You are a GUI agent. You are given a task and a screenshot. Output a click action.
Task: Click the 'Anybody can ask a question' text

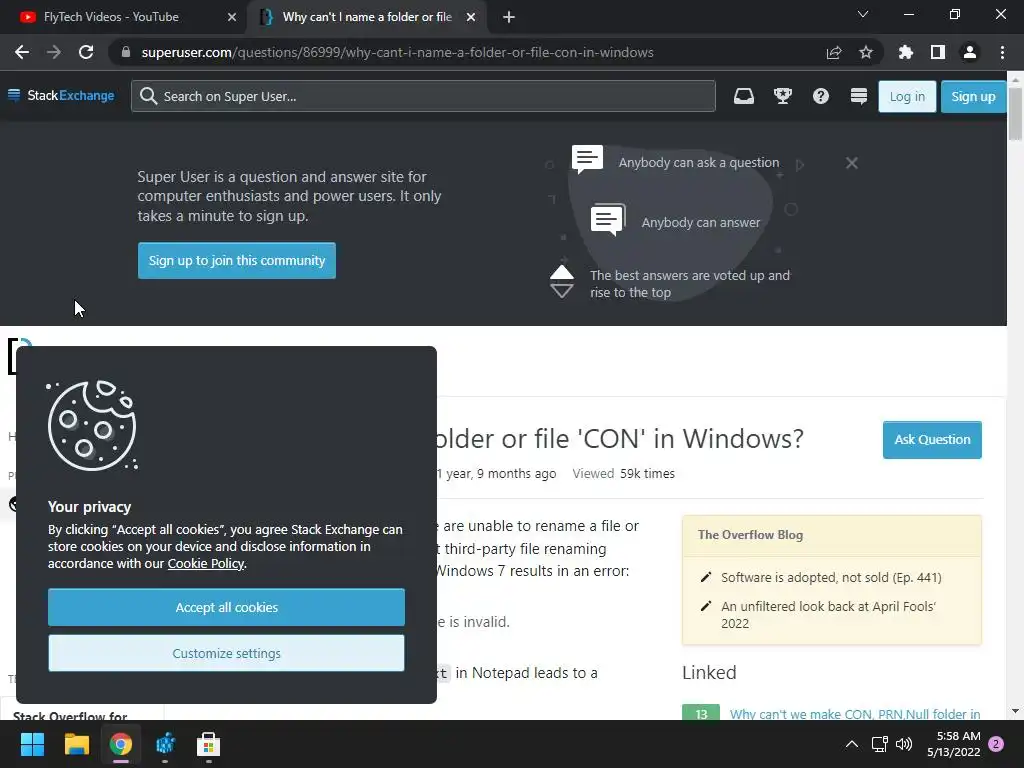click(699, 163)
